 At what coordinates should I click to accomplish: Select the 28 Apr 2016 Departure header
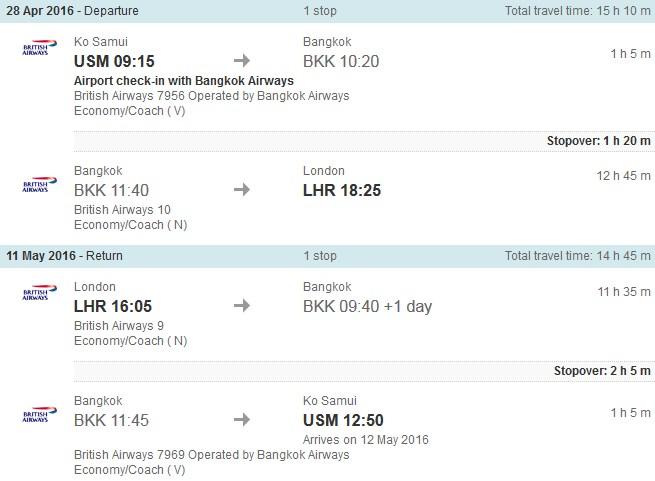(x=328, y=11)
